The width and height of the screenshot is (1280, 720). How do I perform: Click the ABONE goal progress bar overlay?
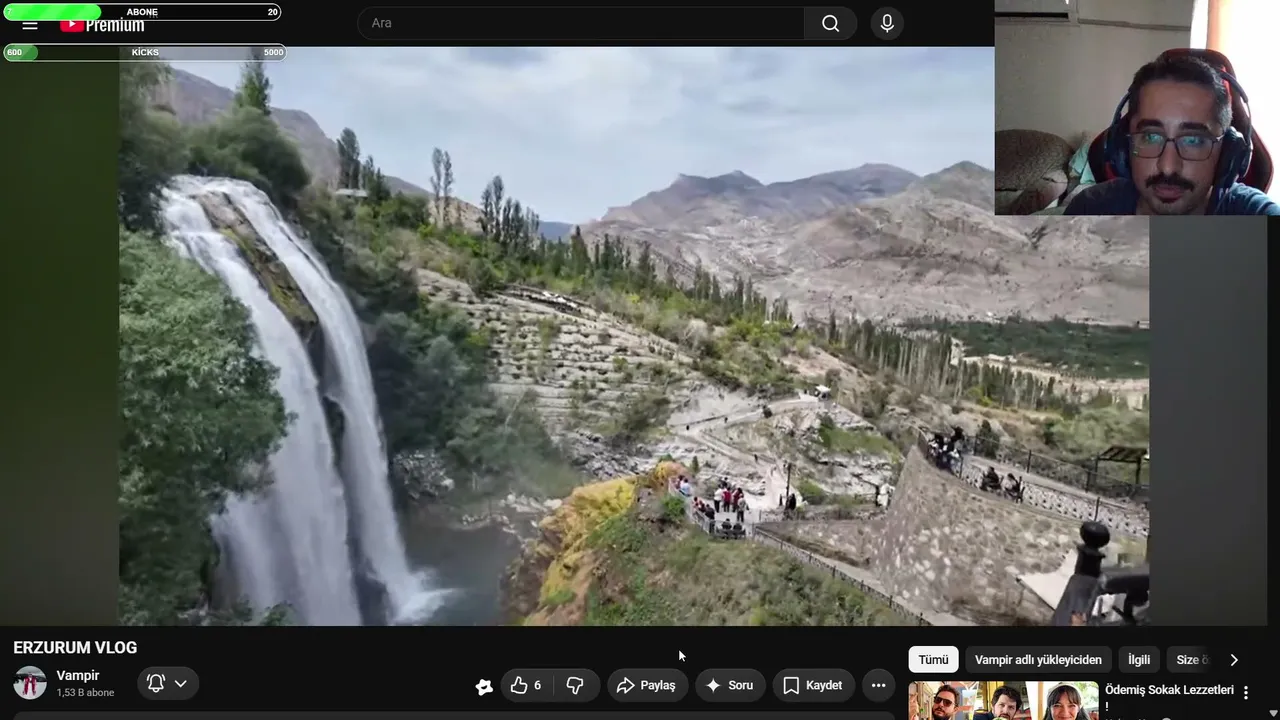[x=142, y=12]
